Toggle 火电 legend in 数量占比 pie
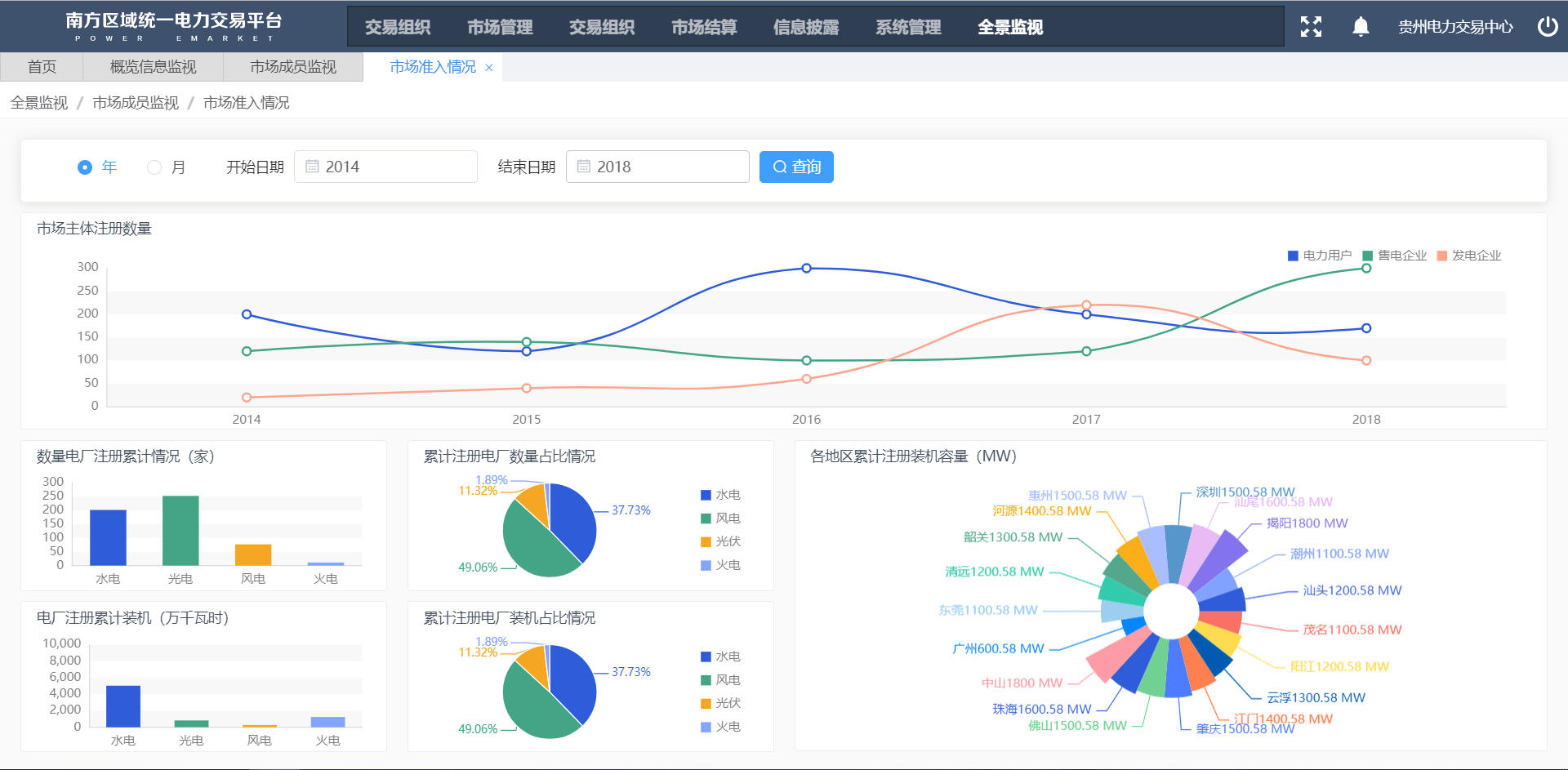 720,565
